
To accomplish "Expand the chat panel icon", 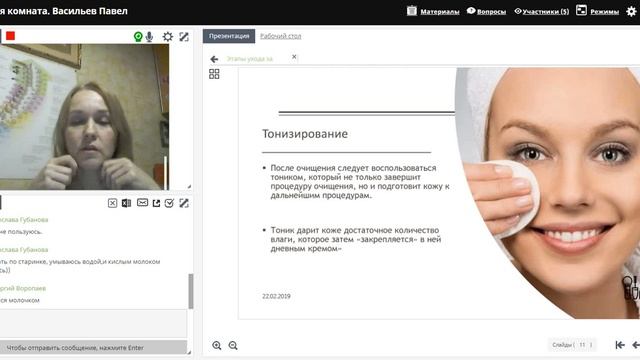I will [184, 203].
